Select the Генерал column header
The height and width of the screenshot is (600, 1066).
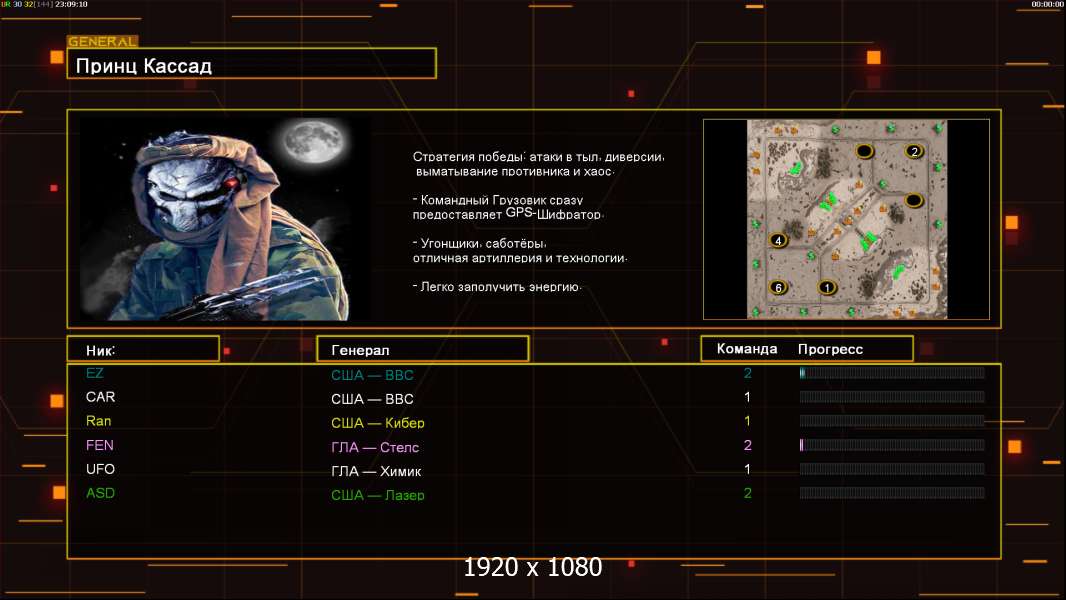click(423, 349)
